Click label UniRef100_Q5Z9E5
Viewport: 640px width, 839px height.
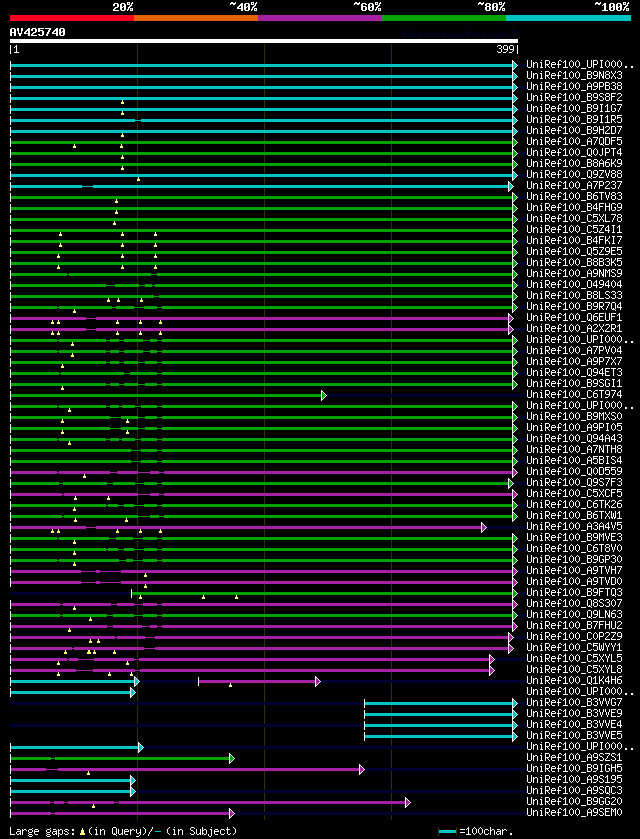pyautogui.click(x=574, y=251)
